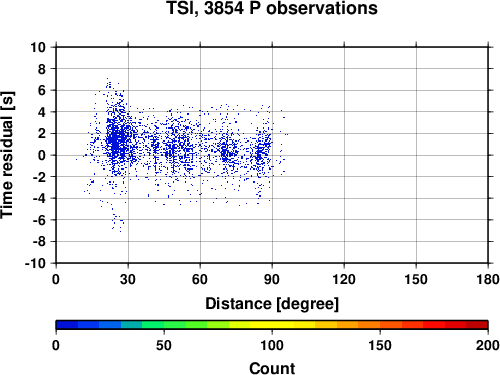Click the x-axis tick label 90

[272, 279]
